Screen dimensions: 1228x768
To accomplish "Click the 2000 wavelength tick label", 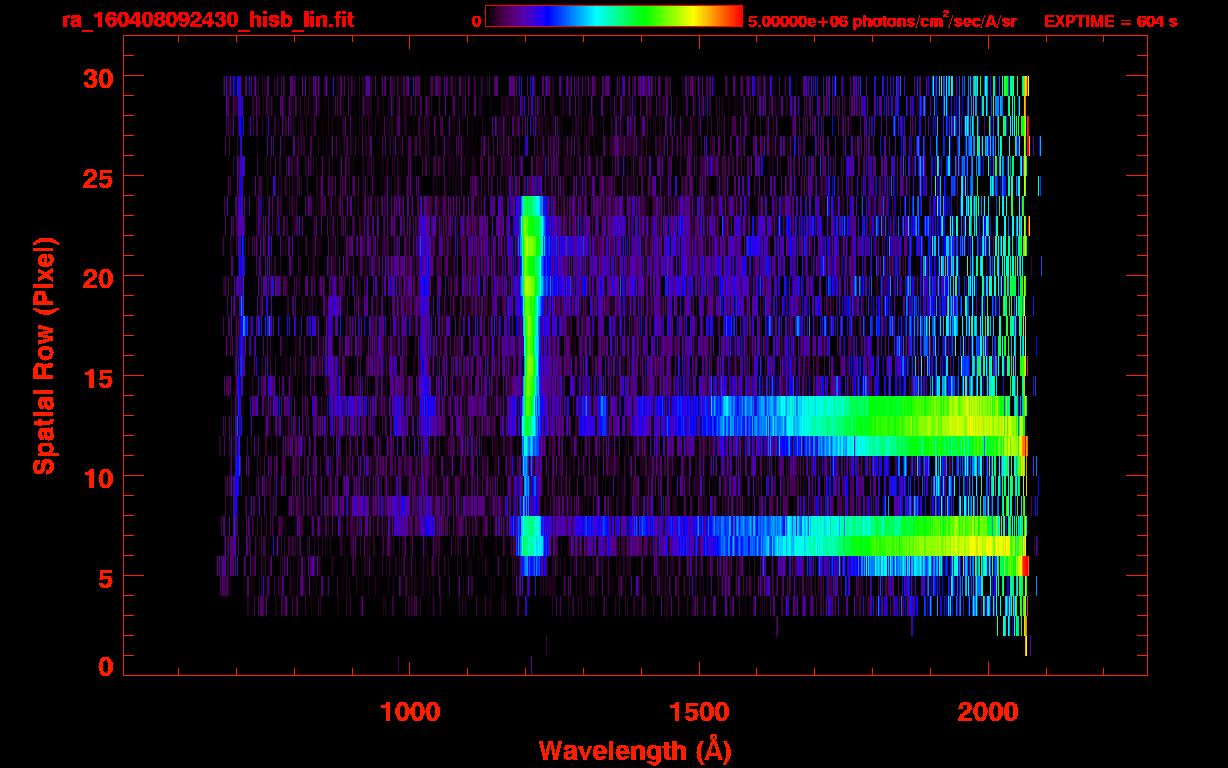I will pyautogui.click(x=987, y=712).
